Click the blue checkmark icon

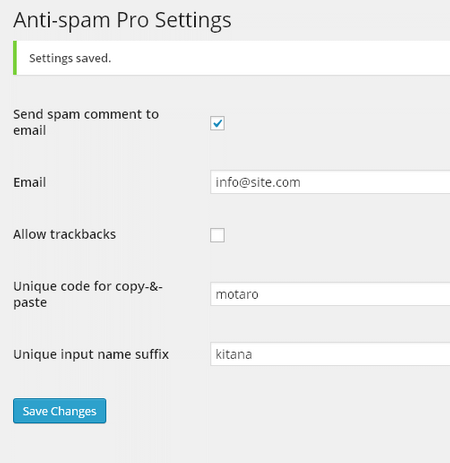point(218,123)
